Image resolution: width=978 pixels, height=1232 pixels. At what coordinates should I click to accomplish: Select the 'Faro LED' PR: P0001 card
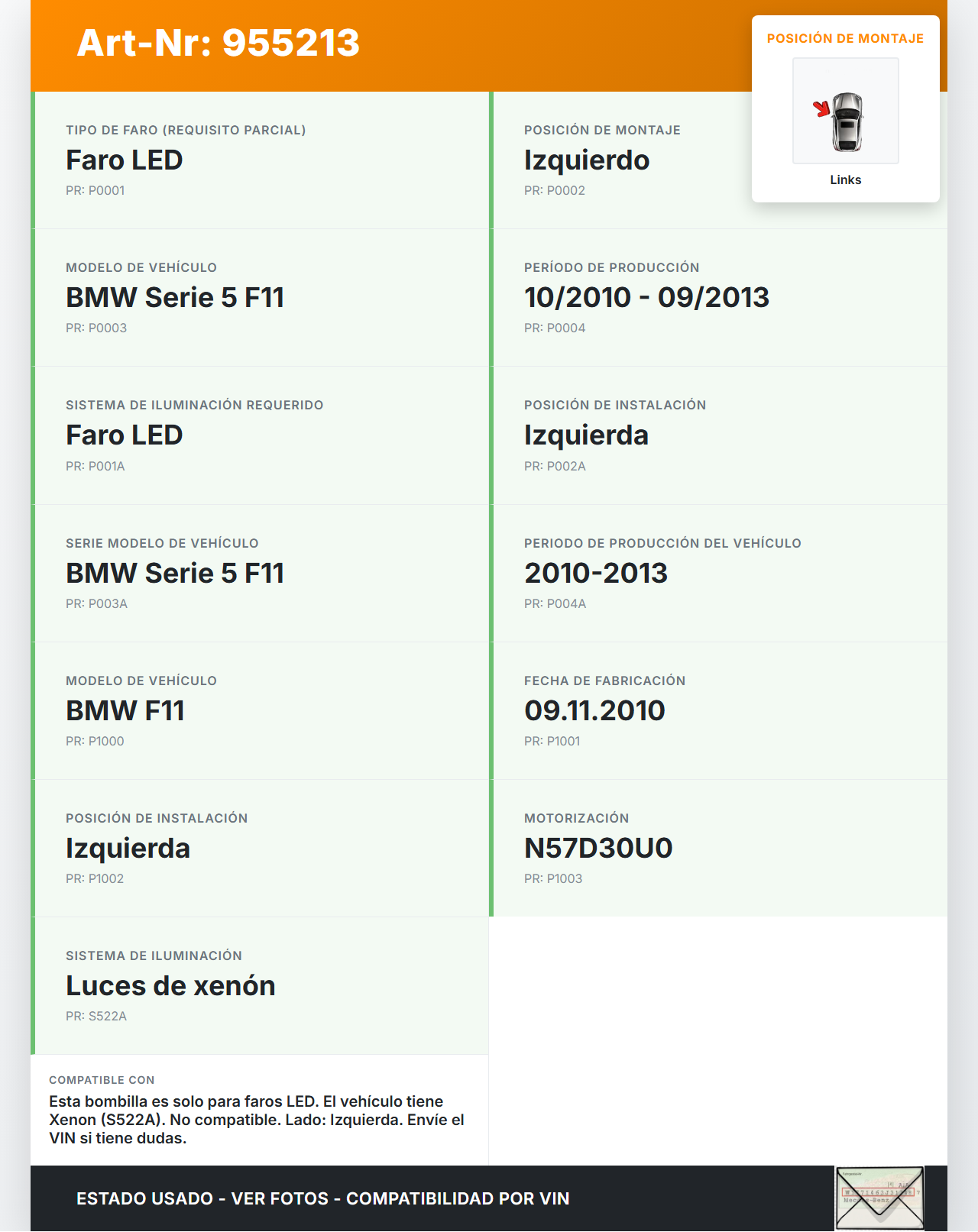260,160
